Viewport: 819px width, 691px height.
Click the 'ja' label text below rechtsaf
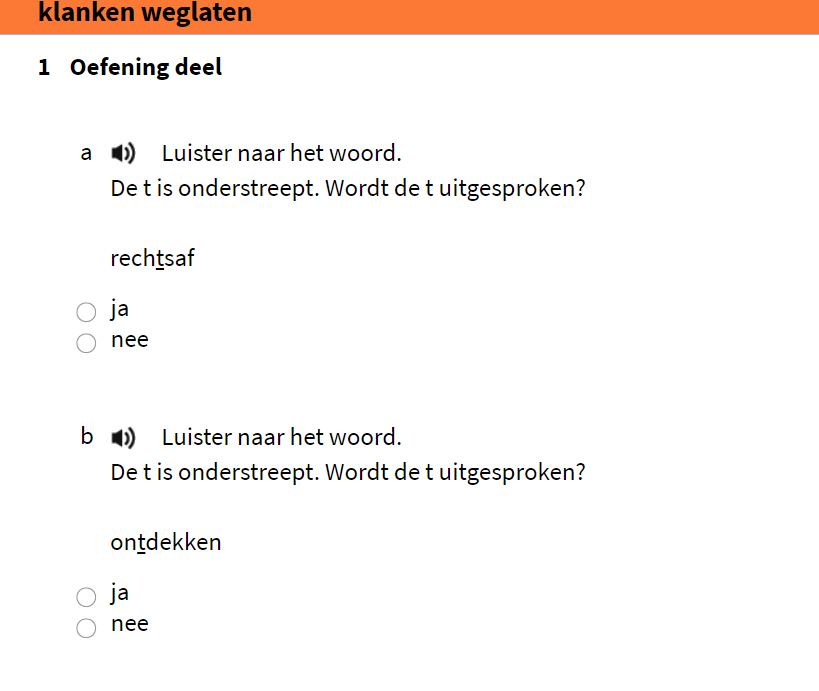(x=120, y=309)
